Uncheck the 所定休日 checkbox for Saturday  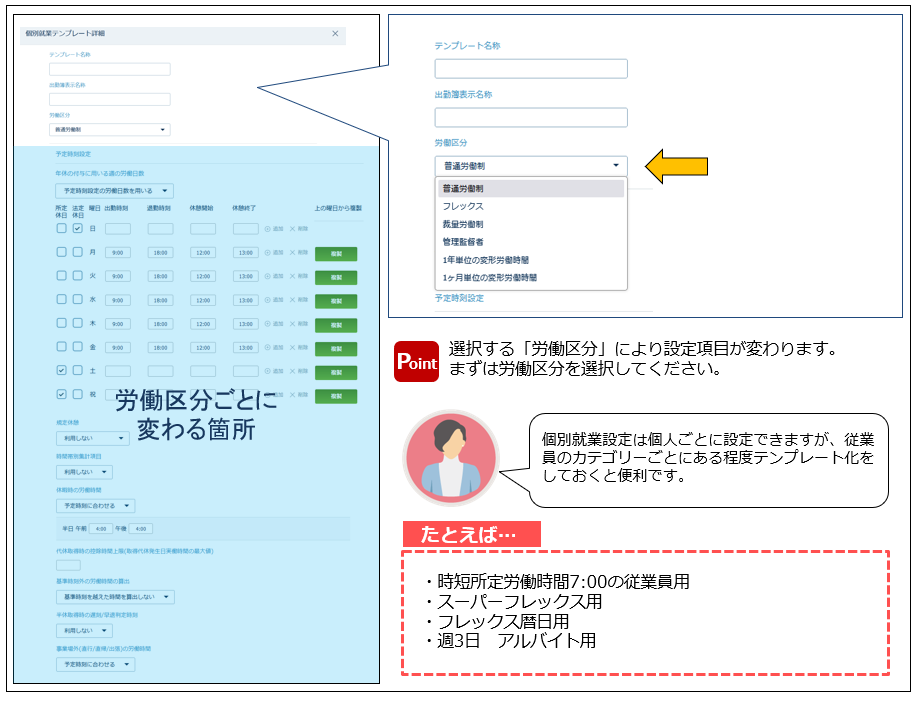click(x=61, y=371)
